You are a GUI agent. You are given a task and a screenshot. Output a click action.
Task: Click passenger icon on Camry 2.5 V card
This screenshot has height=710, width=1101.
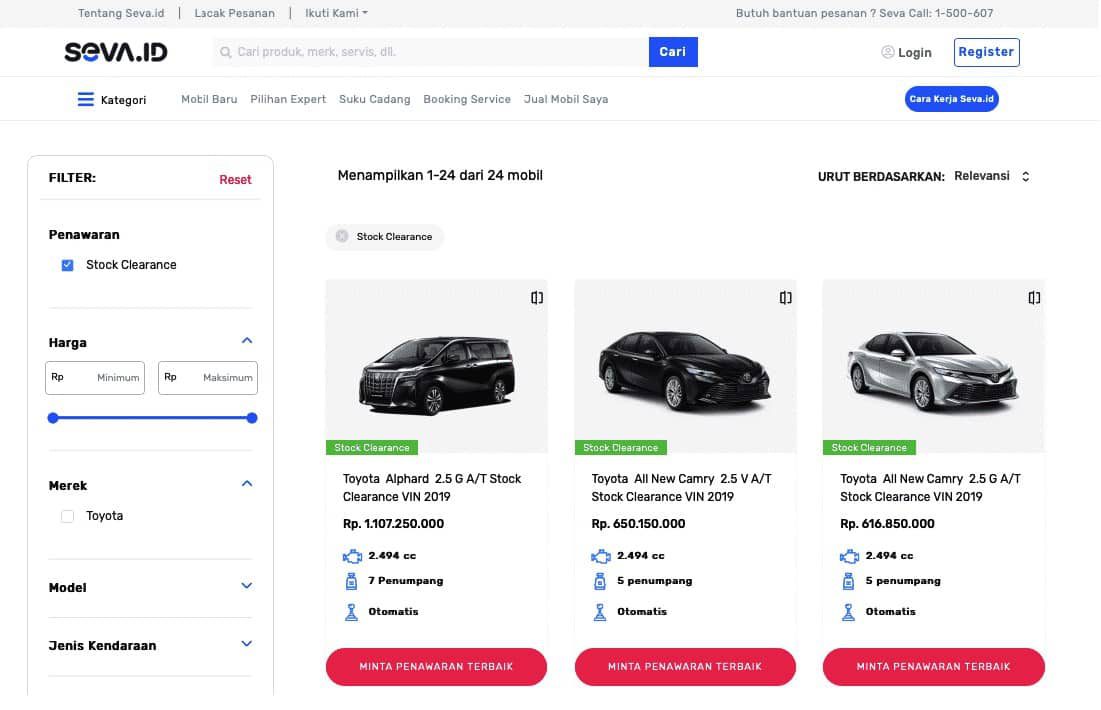pyautogui.click(x=600, y=581)
